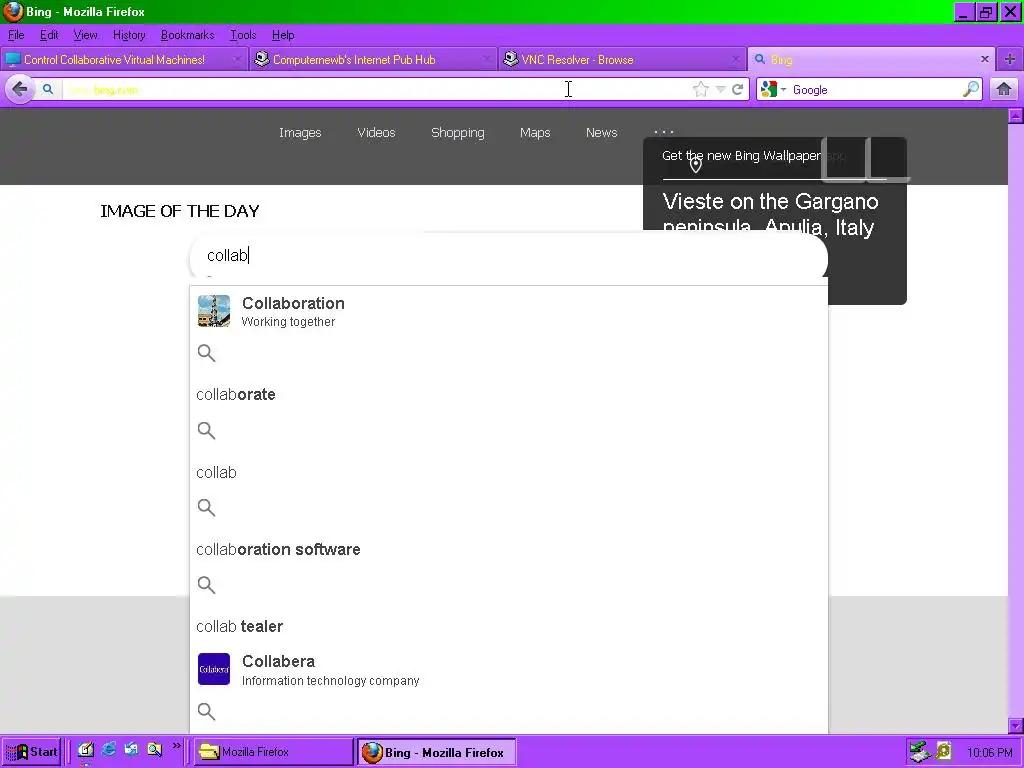Click the search folder quick launch icon

[154, 749]
